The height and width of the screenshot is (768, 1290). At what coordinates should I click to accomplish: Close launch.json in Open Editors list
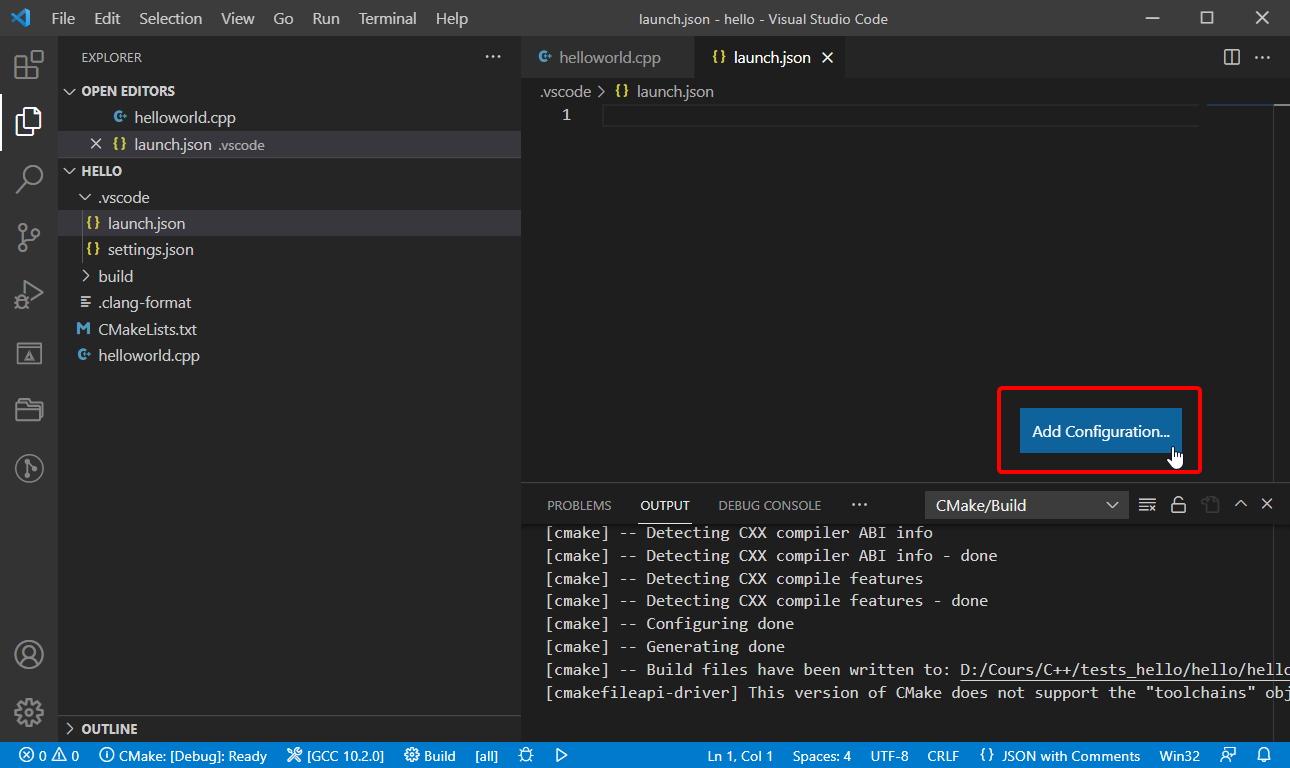tap(96, 144)
